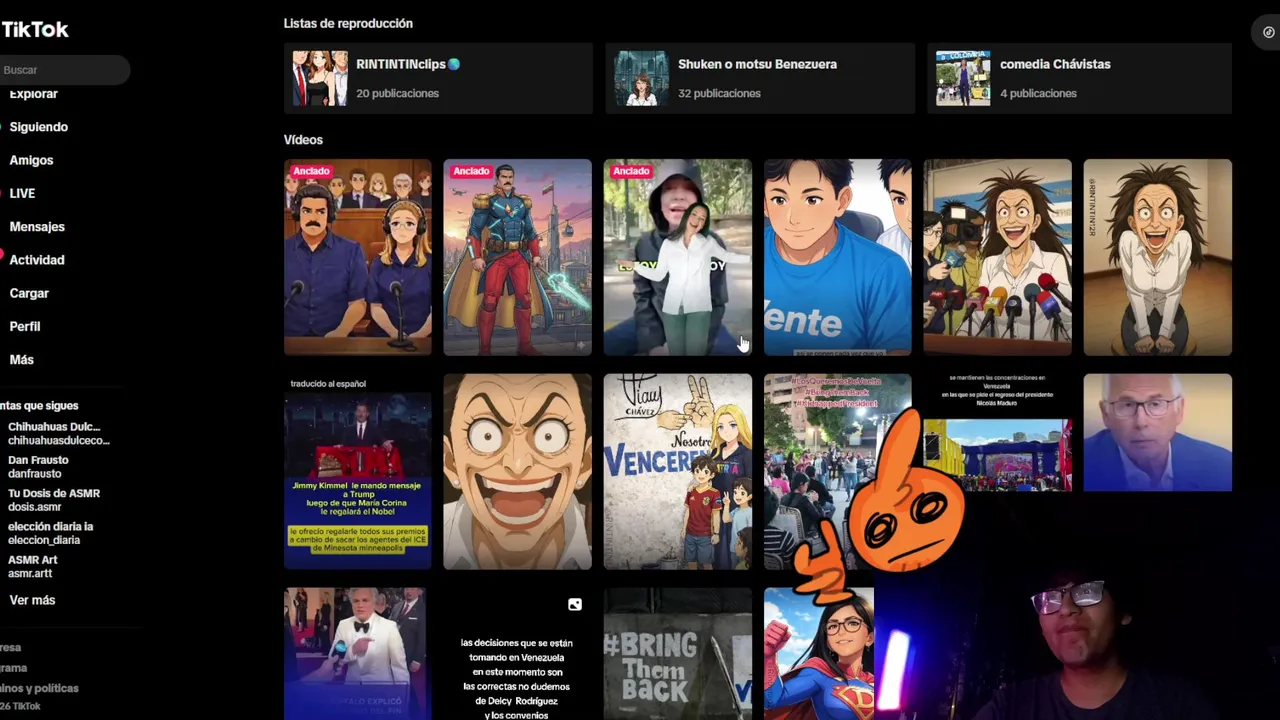This screenshot has height=720, width=1280.
Task: Open the Explorar section
Action: 34,94
